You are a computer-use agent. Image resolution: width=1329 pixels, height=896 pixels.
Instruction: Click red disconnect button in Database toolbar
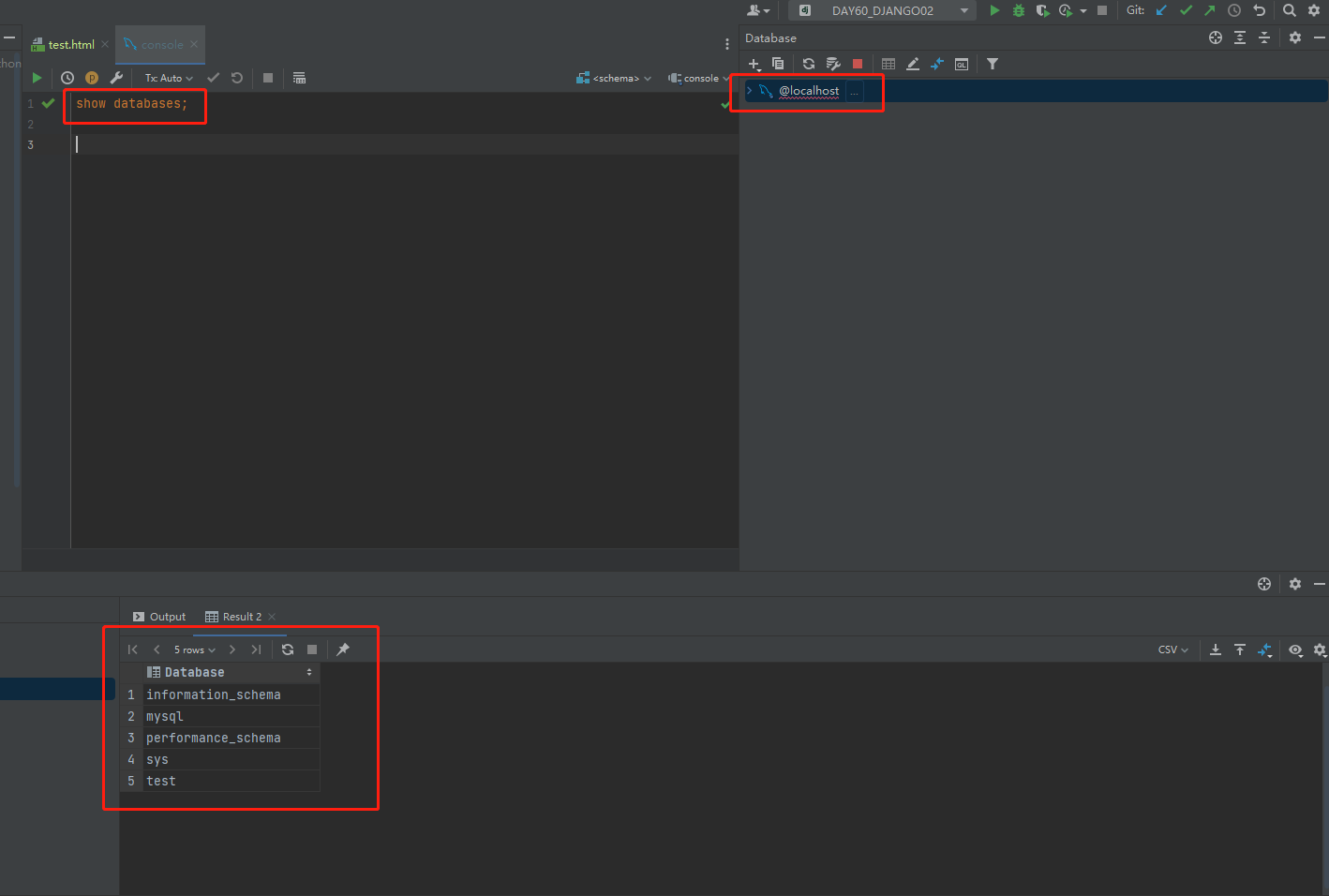pos(858,64)
